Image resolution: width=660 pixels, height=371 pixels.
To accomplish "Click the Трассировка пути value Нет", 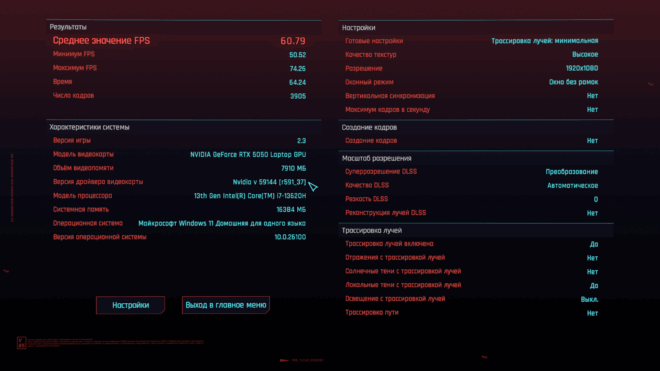I will [592, 313].
